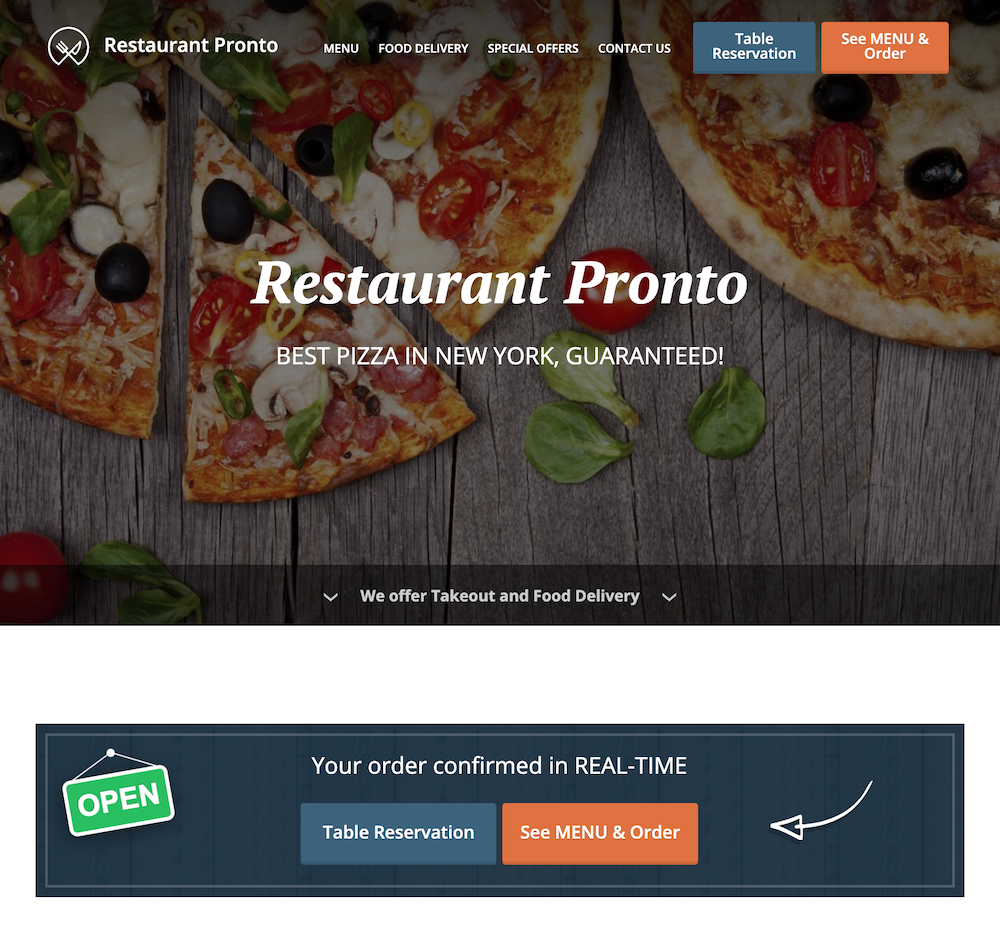Click the right chevron beside Food Delivery text
1000x929 pixels.
(x=669, y=597)
